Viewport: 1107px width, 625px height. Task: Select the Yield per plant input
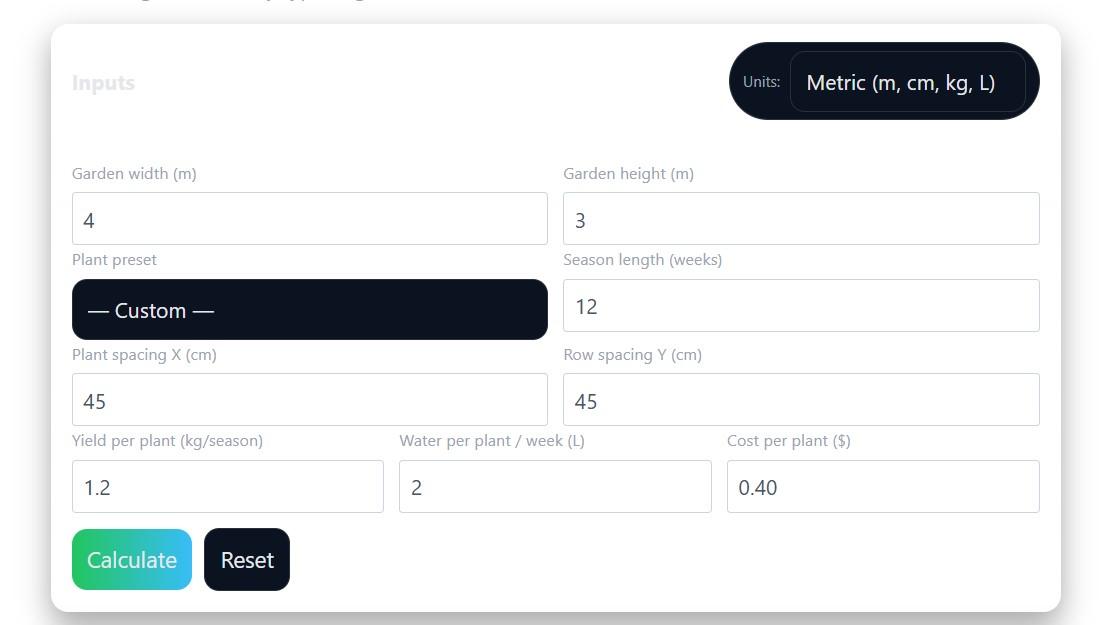click(x=227, y=487)
